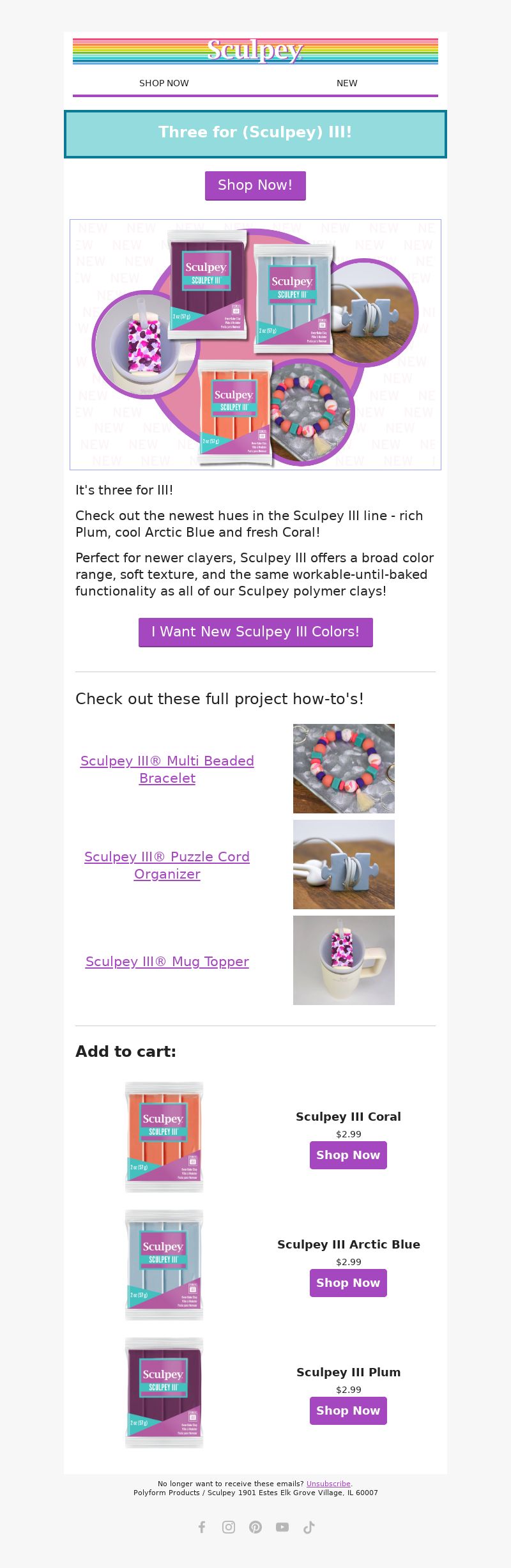Click the Unsubscribe link in footer
Viewport: 511px width, 1568px height.
(x=328, y=1484)
